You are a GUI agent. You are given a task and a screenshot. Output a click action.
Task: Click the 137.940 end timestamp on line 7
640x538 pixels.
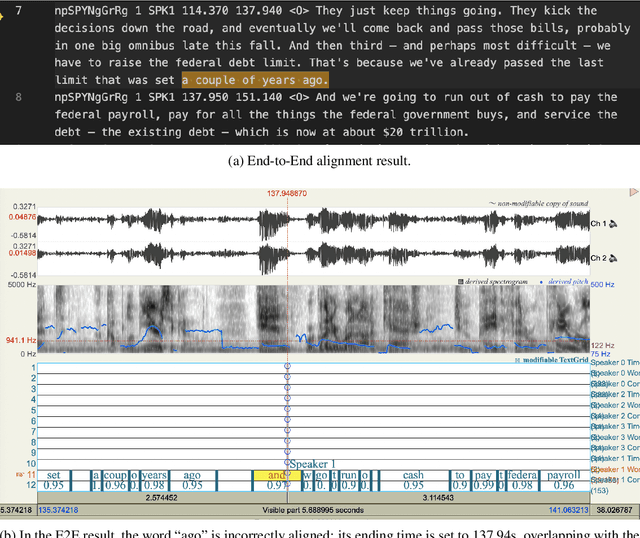pyautogui.click(x=258, y=11)
